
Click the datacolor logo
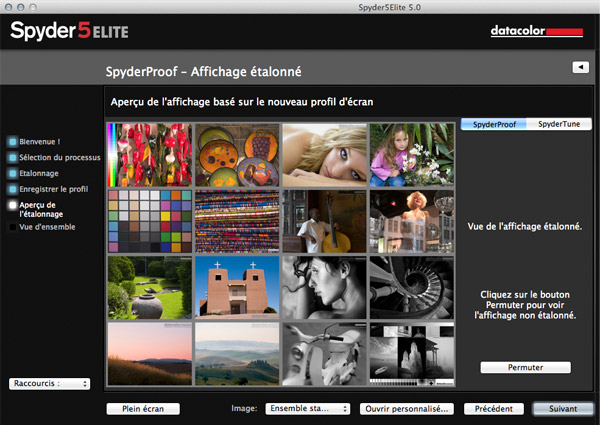point(536,31)
